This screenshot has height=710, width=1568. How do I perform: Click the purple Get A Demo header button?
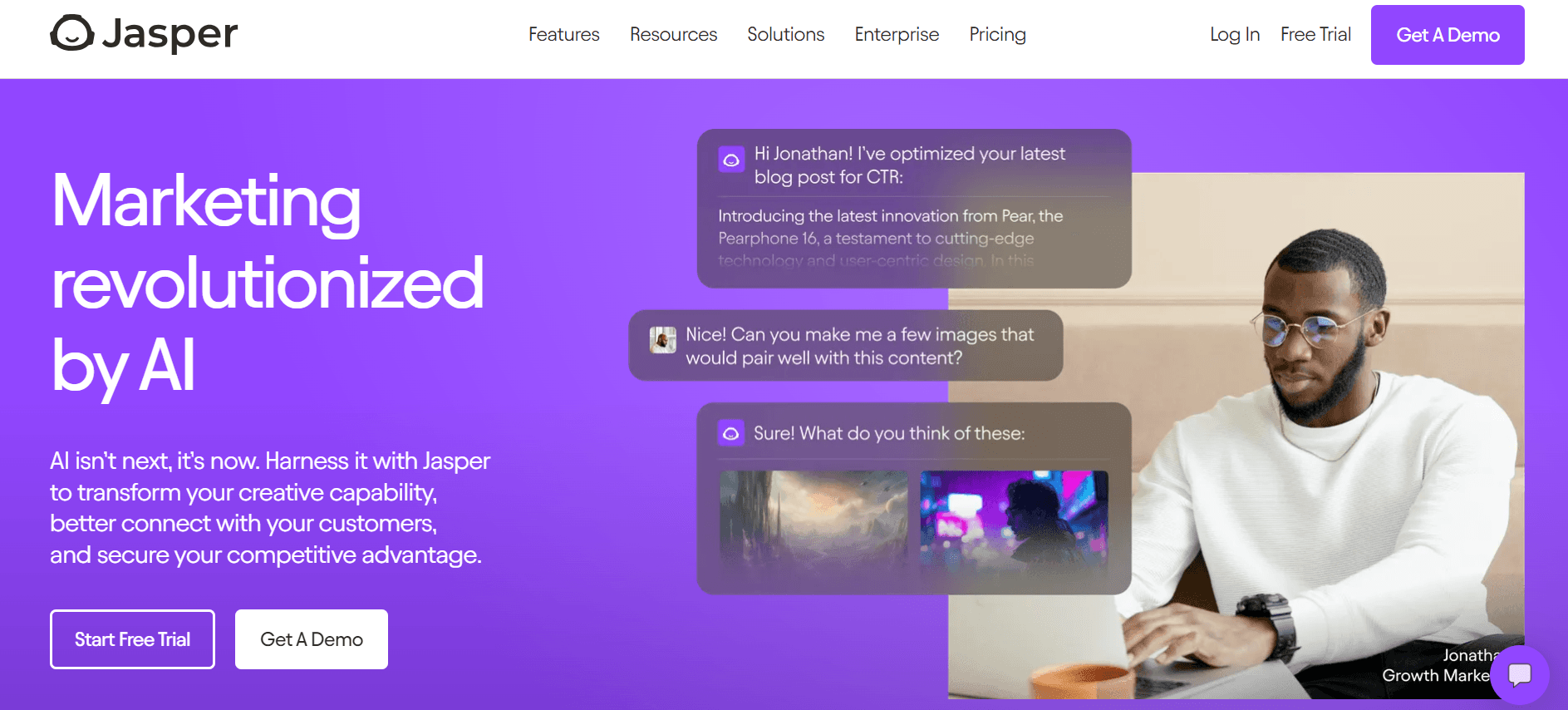(1448, 35)
